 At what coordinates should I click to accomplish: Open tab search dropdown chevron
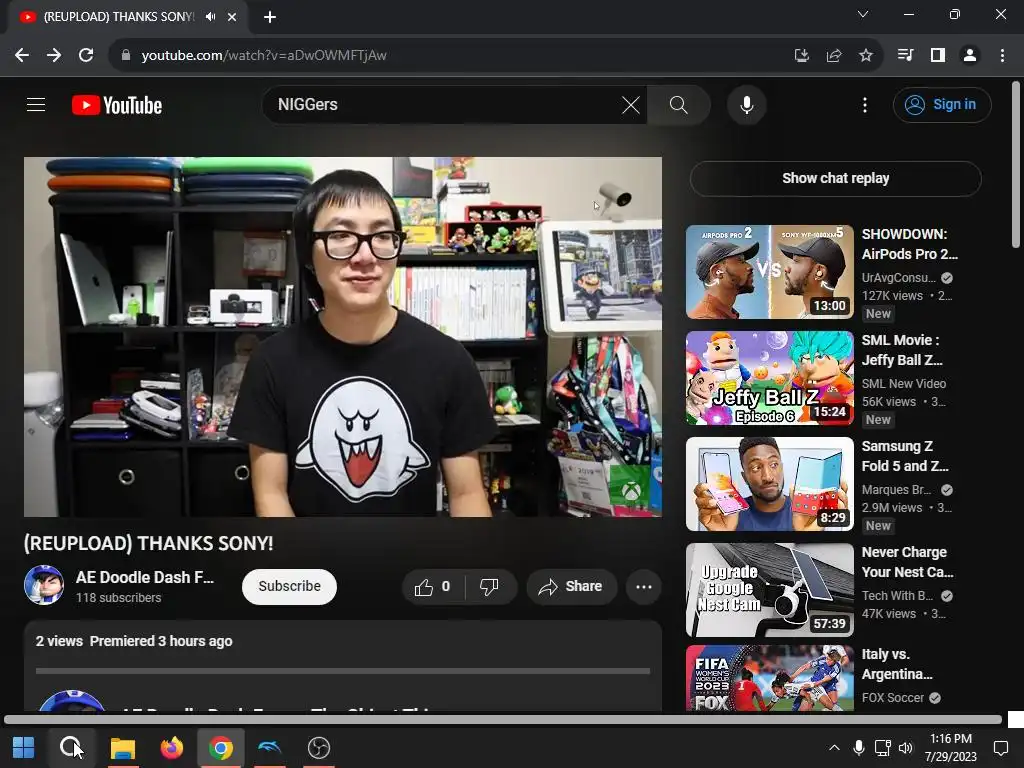863,14
